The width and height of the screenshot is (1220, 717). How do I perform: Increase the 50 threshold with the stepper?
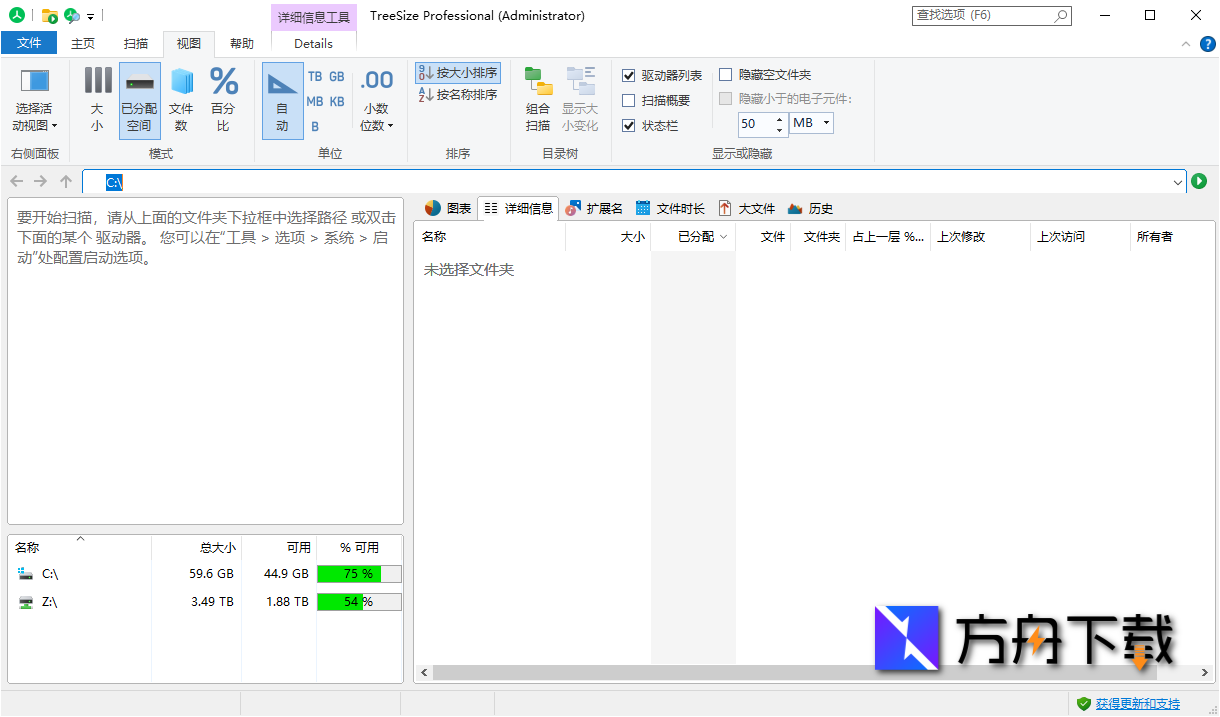(779, 119)
